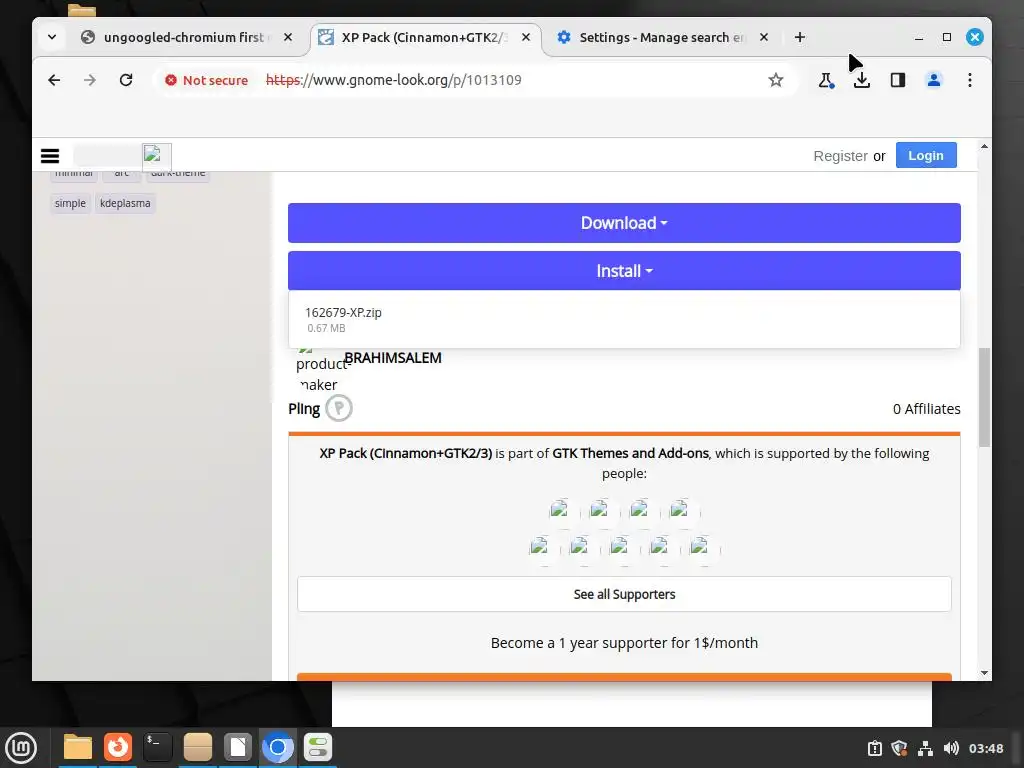Bookmark this page with the star icon

point(776,80)
